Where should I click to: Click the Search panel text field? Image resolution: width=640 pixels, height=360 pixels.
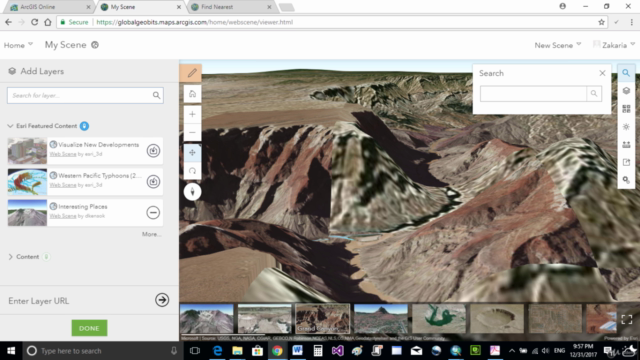pos(533,93)
